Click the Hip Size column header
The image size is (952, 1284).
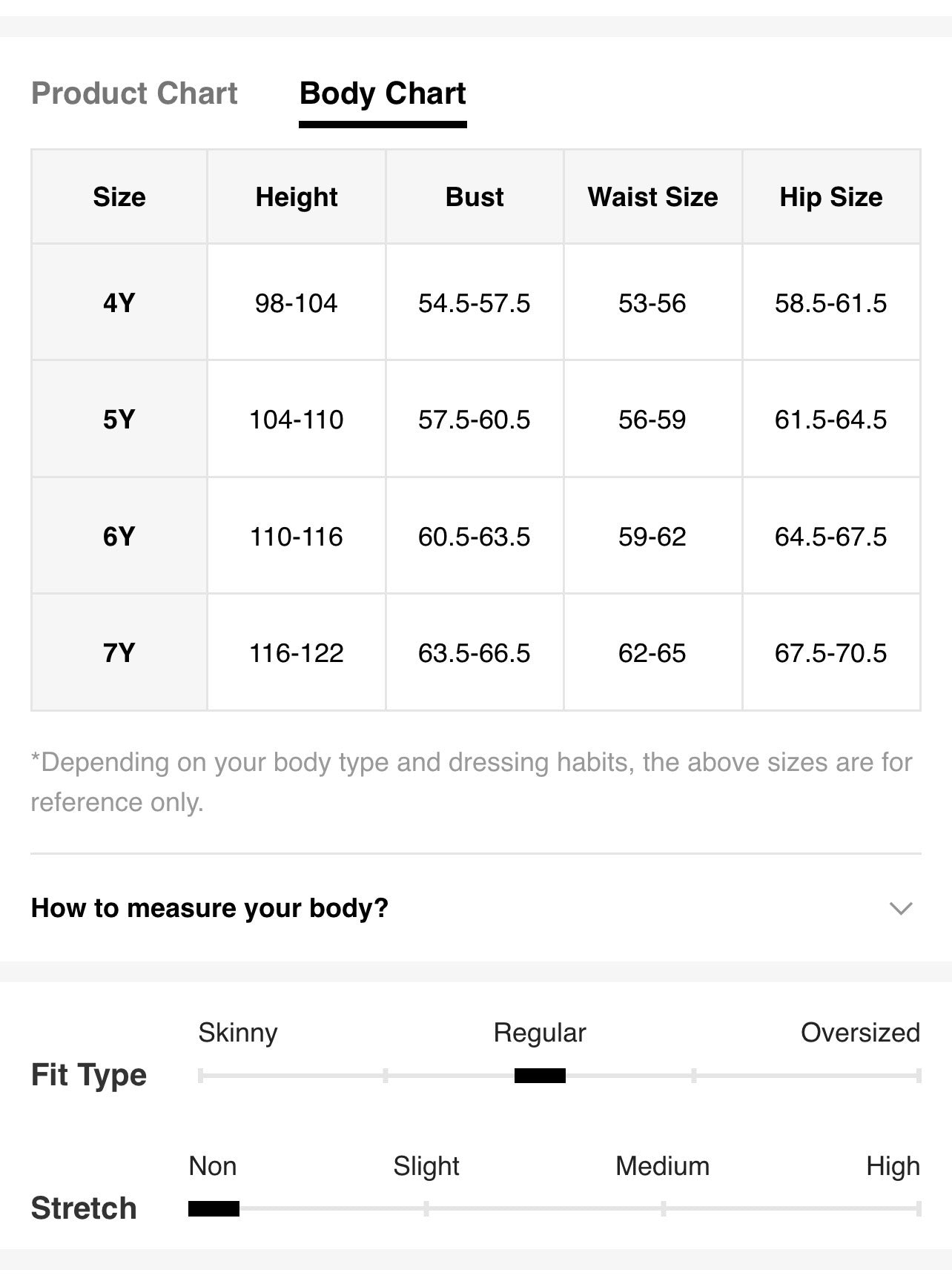pyautogui.click(x=831, y=197)
